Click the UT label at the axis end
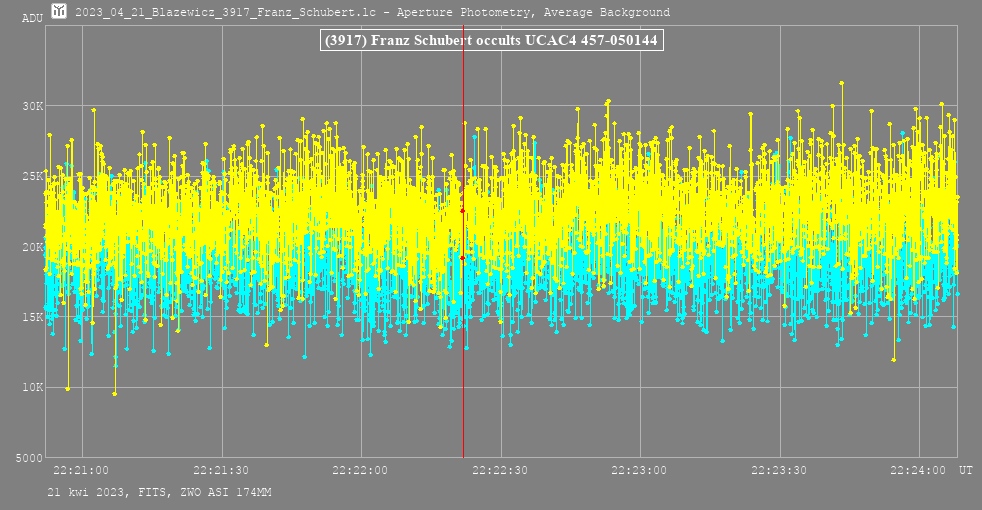 click(x=966, y=470)
